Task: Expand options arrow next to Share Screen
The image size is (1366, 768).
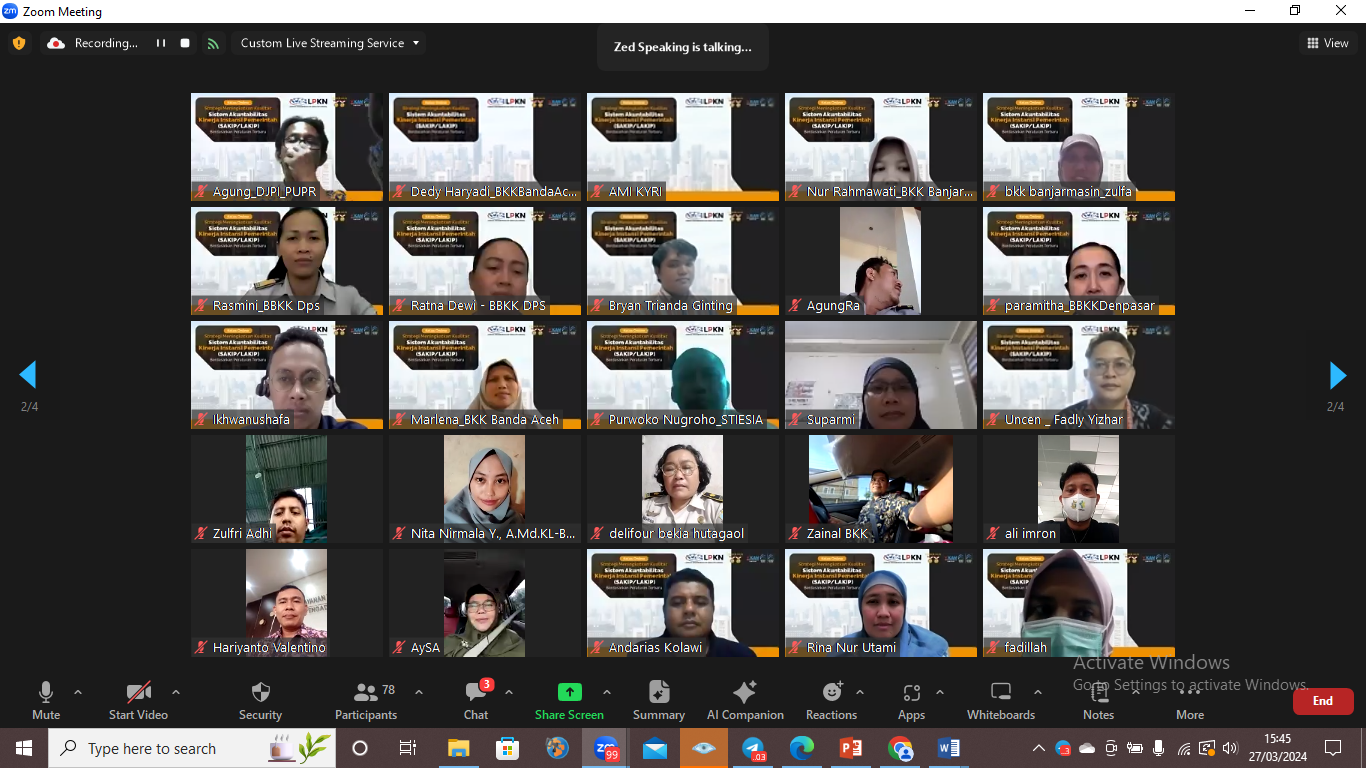Action: (x=606, y=692)
